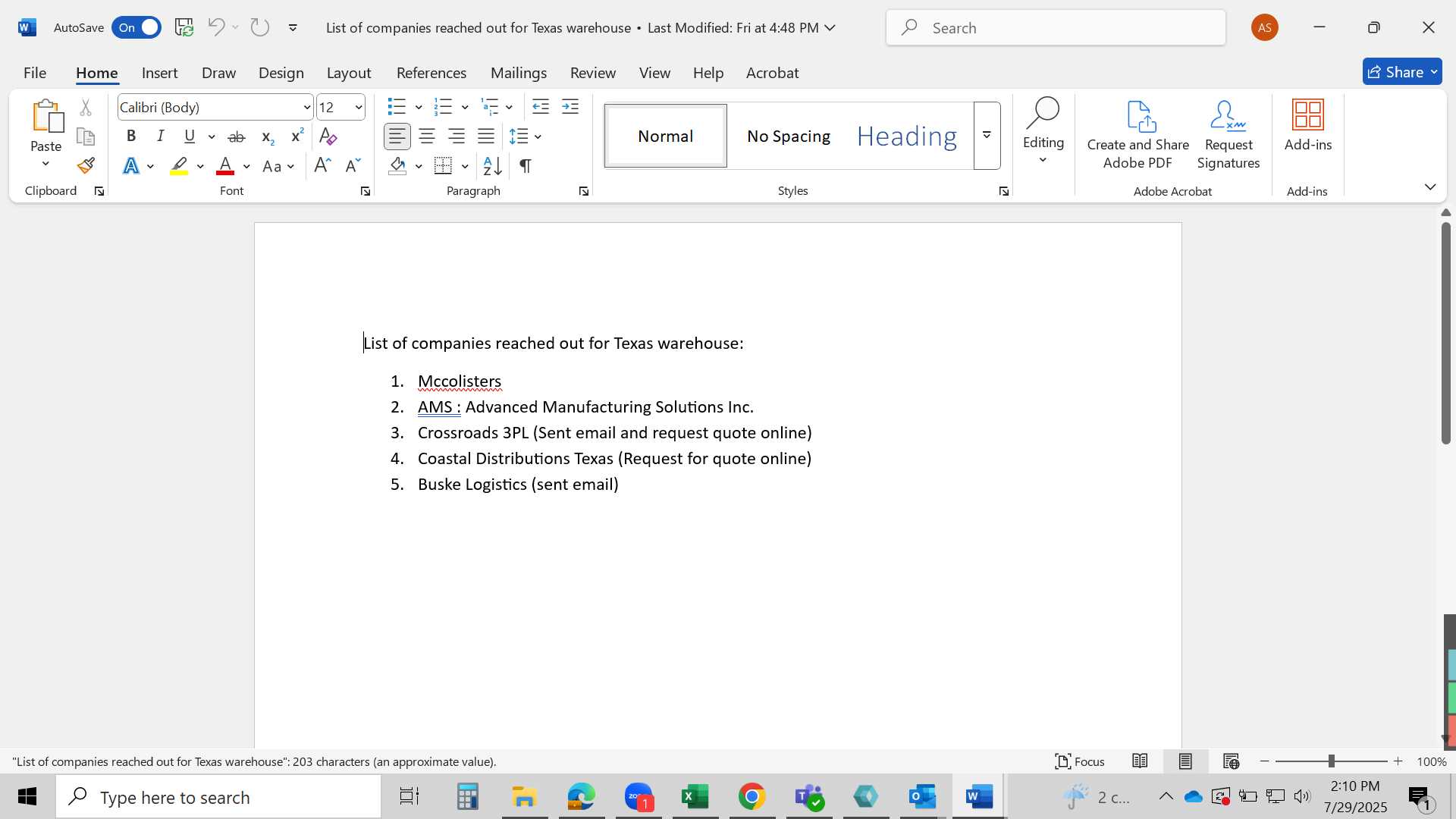Toggle the AutoSave switch

point(136,27)
